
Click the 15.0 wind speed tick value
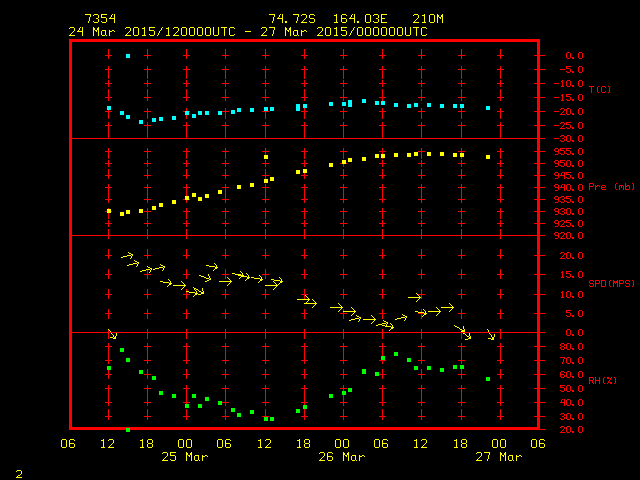click(x=571, y=275)
